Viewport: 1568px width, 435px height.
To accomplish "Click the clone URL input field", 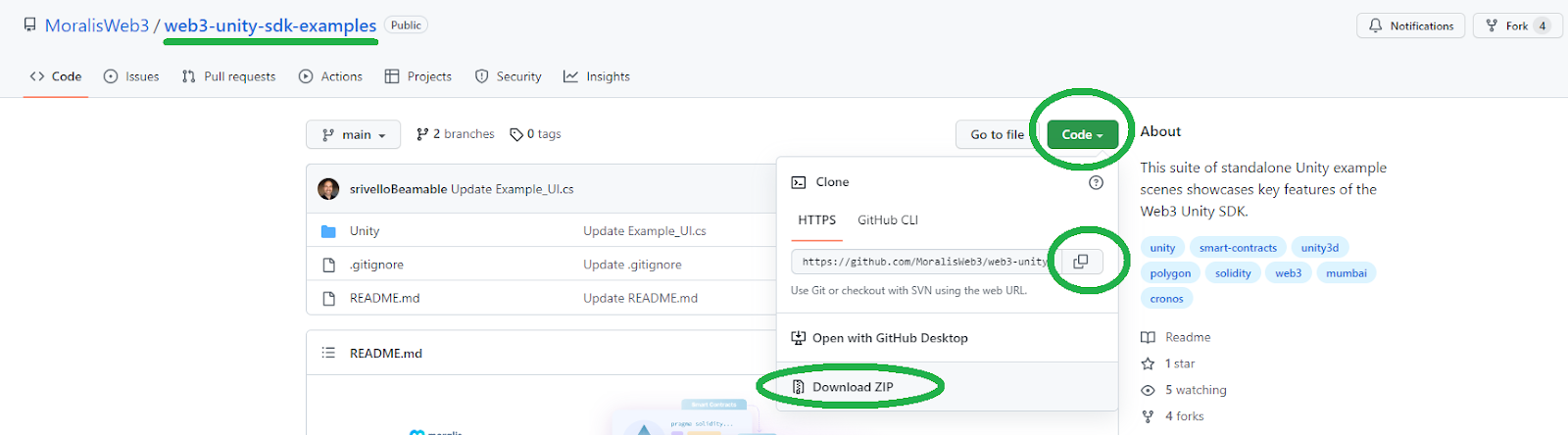I will 925,262.
